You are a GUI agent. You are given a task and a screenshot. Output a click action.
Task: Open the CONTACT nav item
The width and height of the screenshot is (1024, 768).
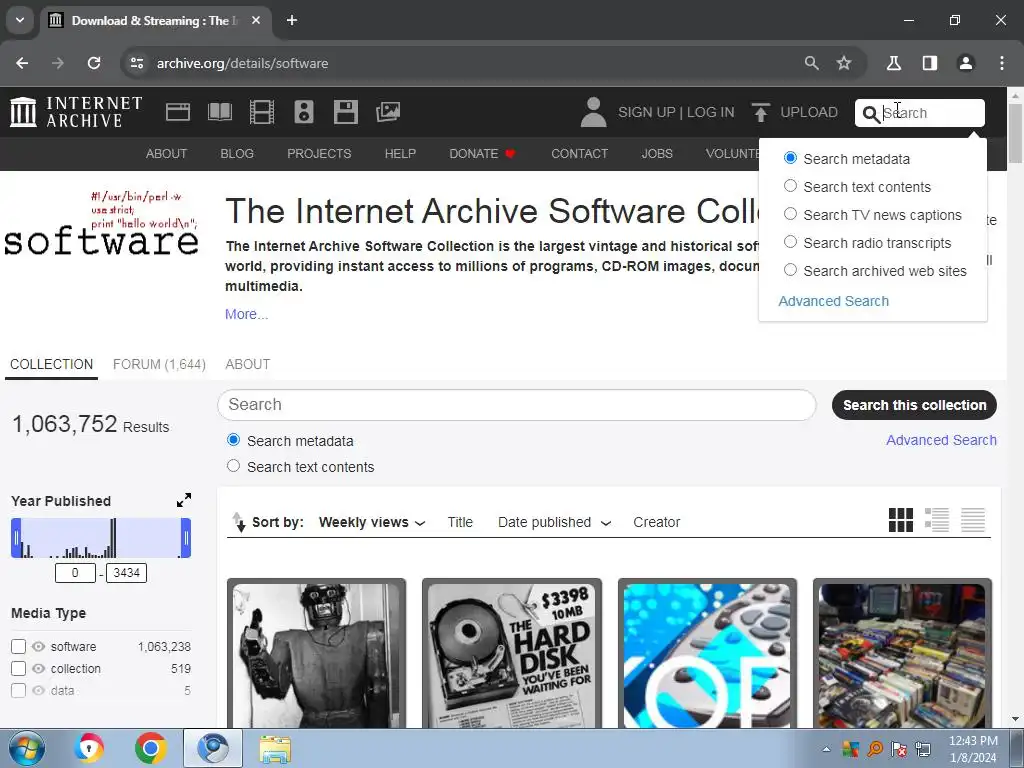pos(579,153)
